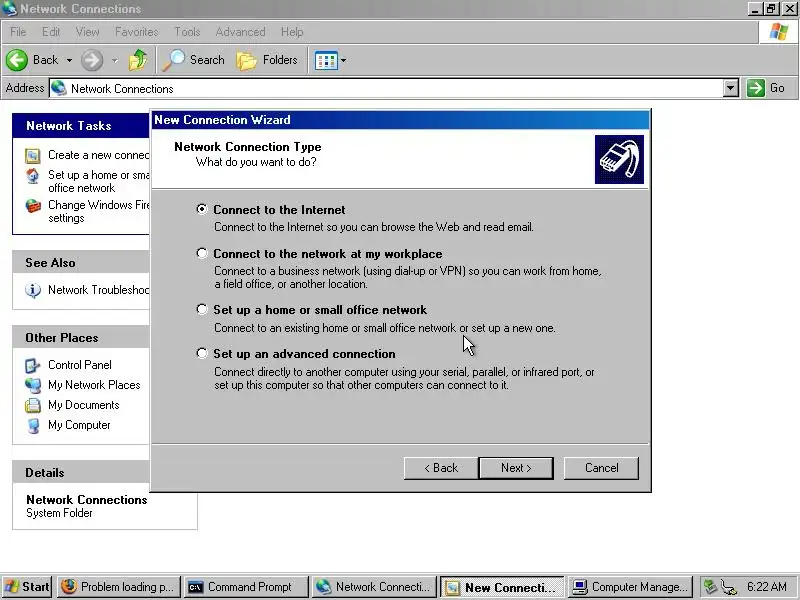Select Set up an advanced connection

(x=202, y=353)
